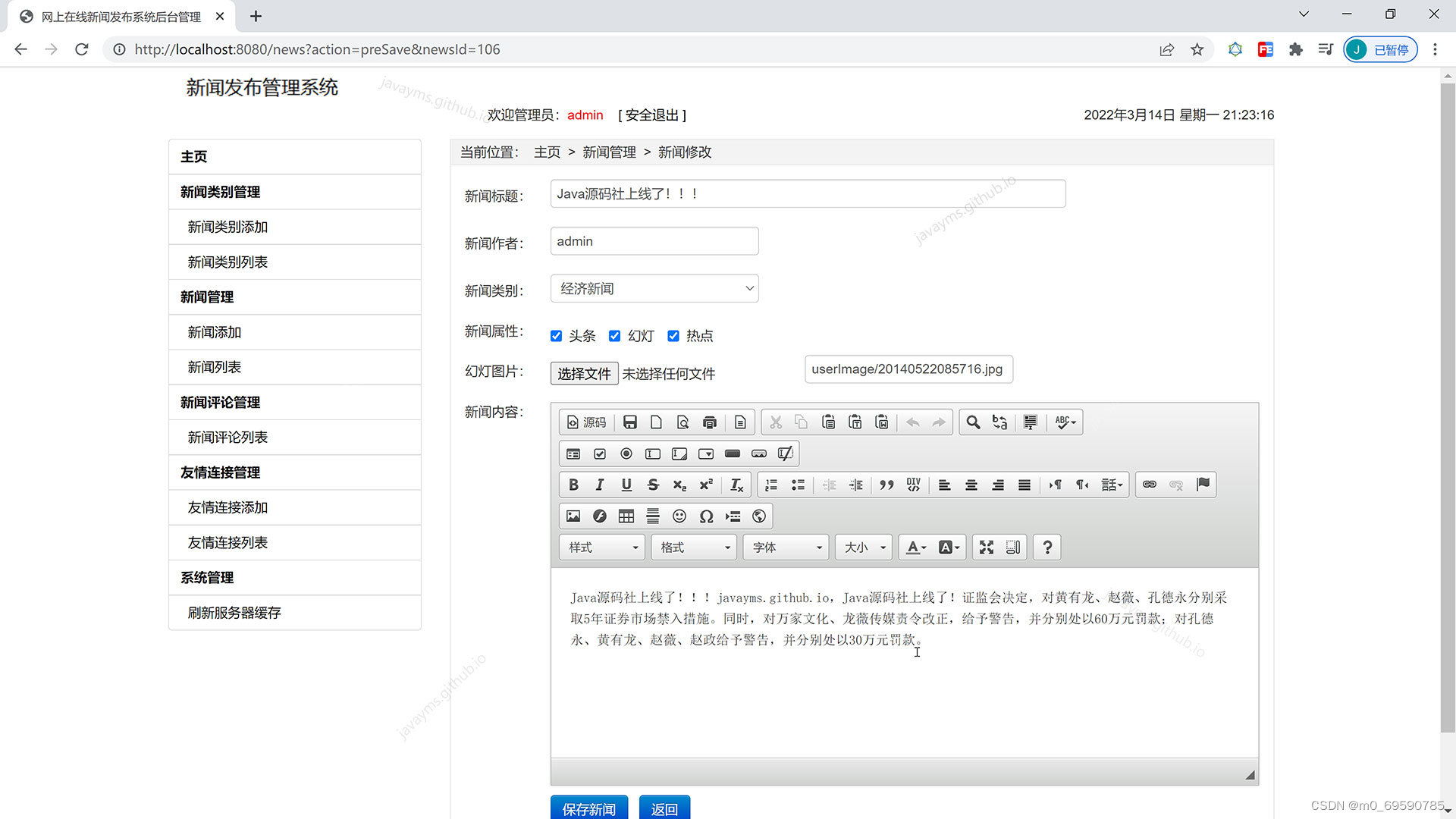Click the Preview icon in editor toolbar
Screen dimensions: 1456x819
[x=682, y=422]
